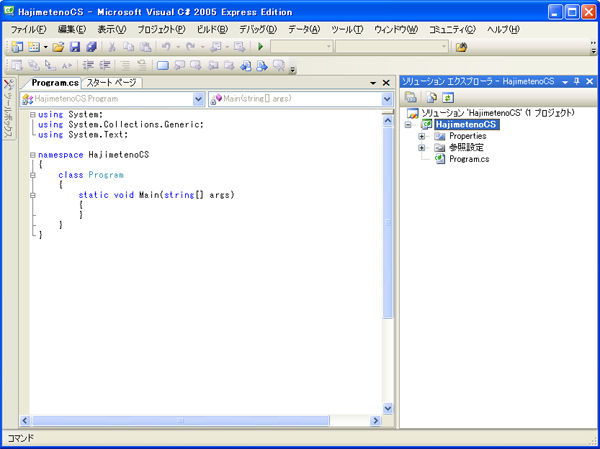Open the Undo history dropdown arrow
The width and height of the screenshot is (600, 449).
178,47
